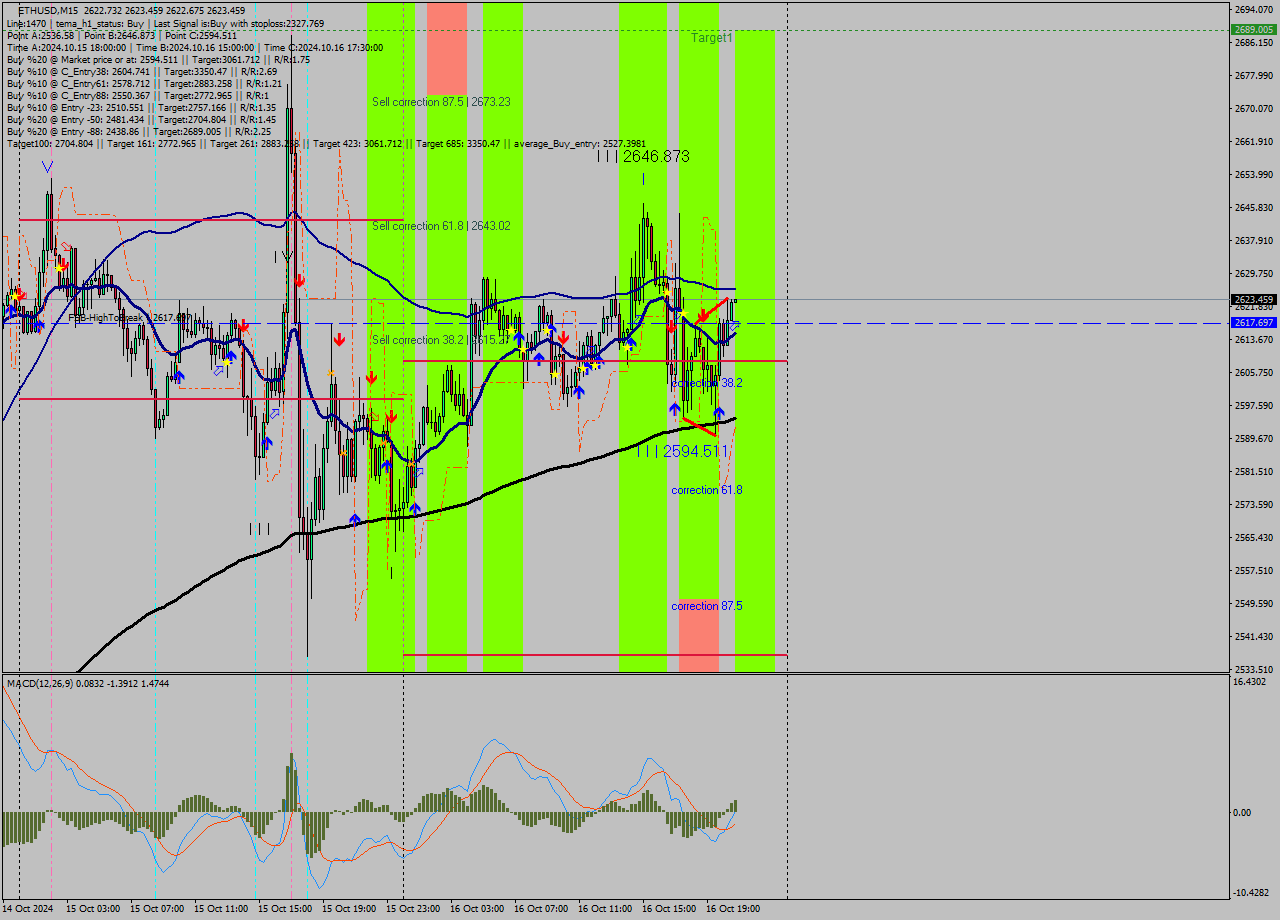
Task: Click the 2541.430 price axis value
Action: point(1253,636)
